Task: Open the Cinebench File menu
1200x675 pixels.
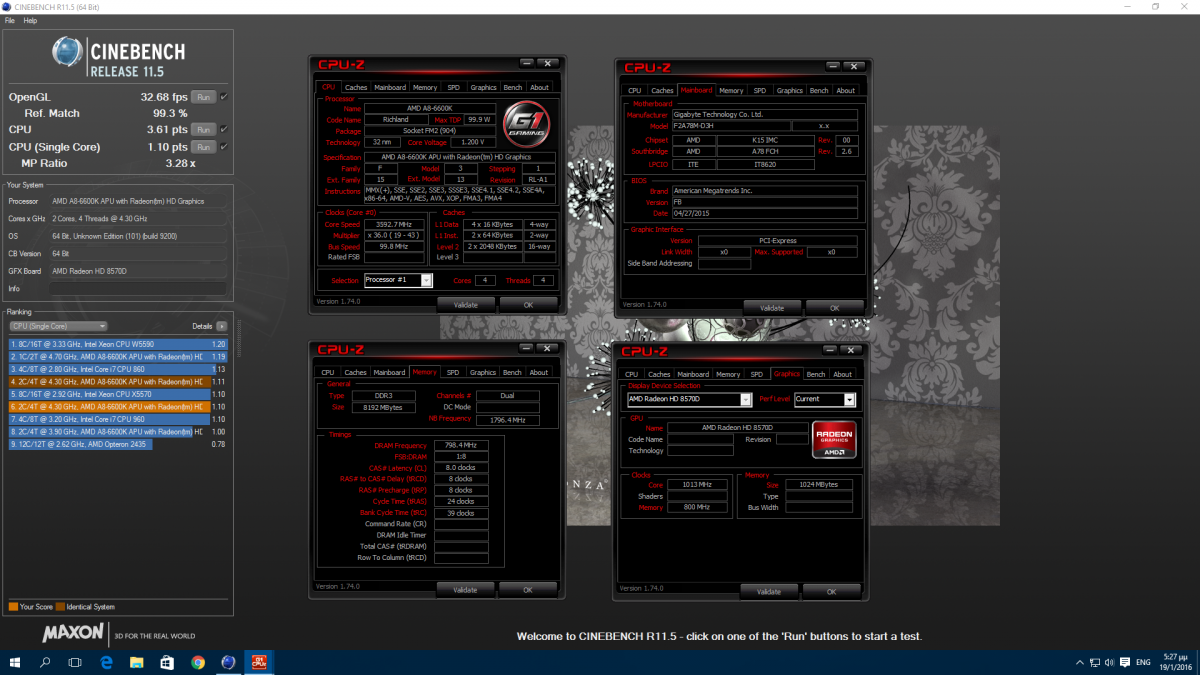Action: [x=9, y=20]
